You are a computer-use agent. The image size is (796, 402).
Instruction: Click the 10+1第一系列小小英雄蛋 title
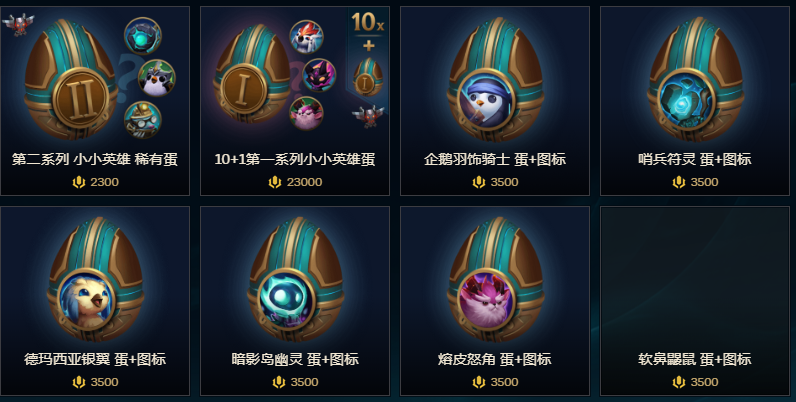295,159
